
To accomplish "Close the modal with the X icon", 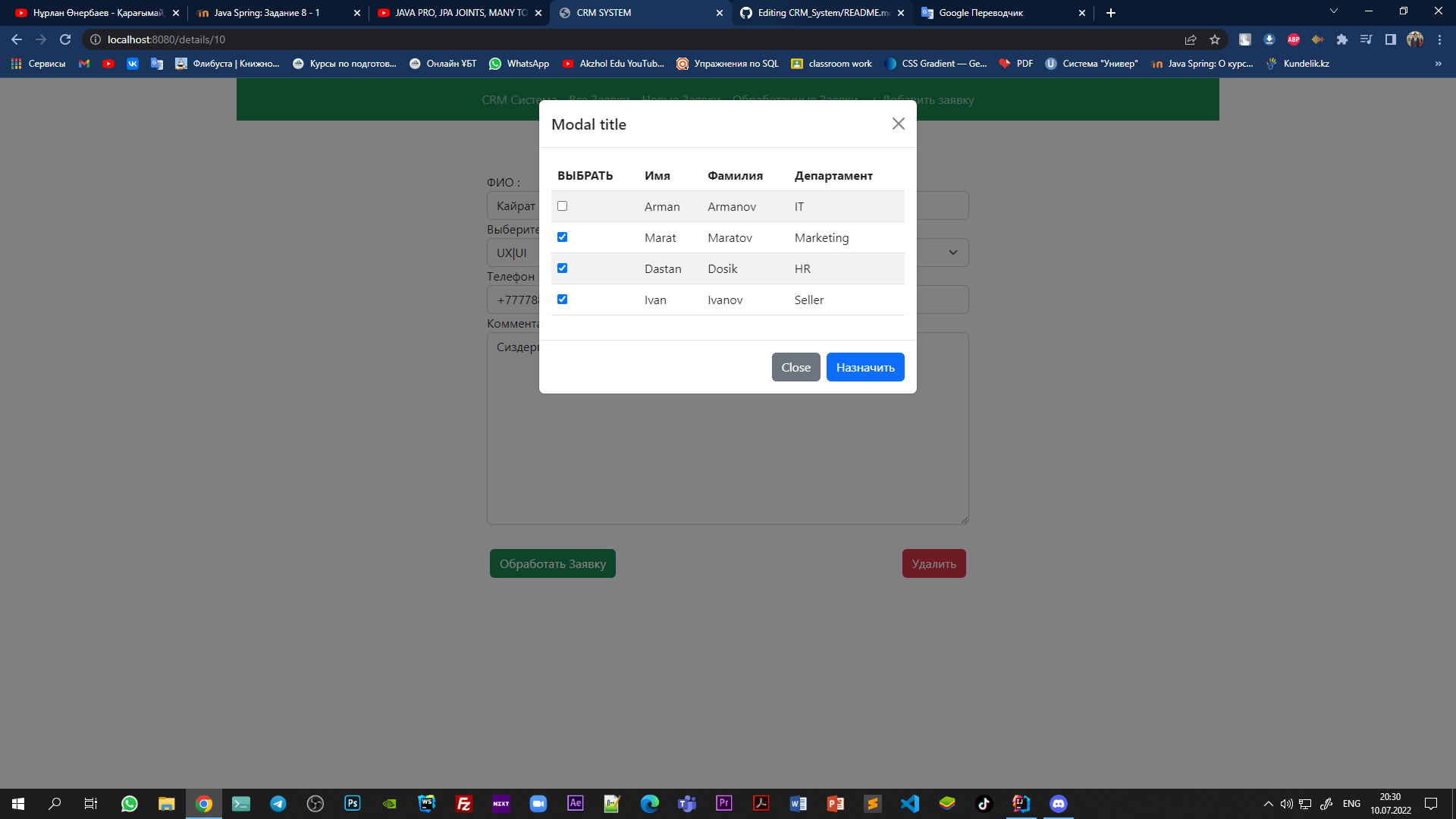I will pyautogui.click(x=899, y=124).
